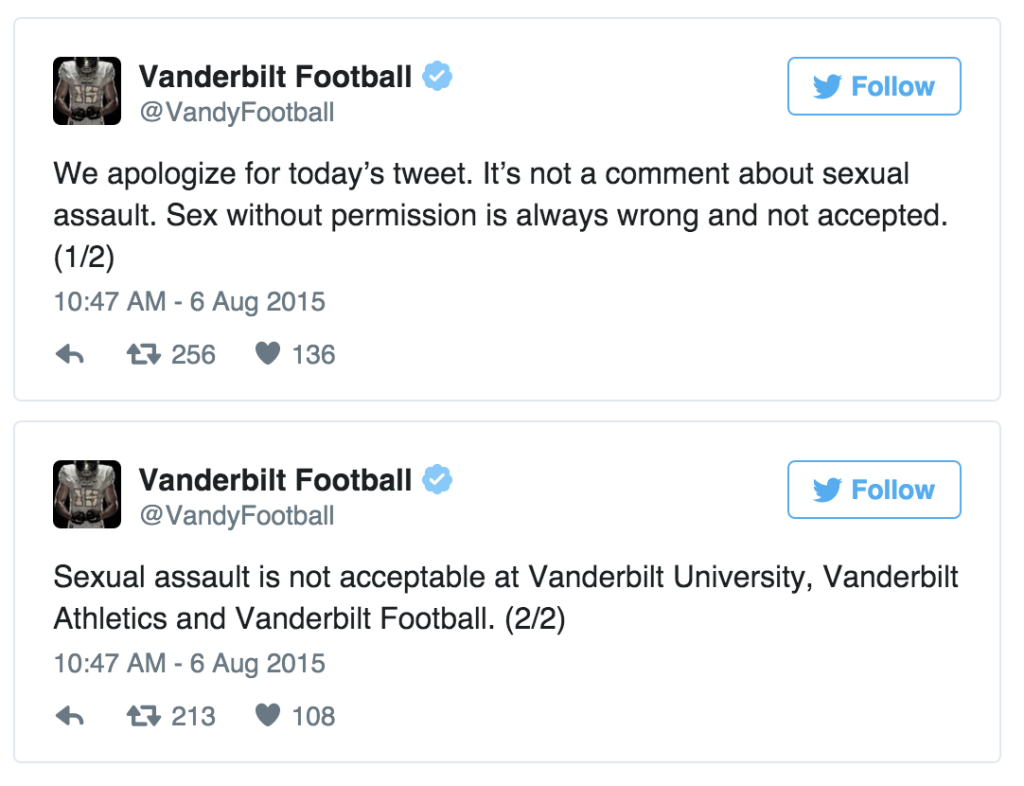Image resolution: width=1024 pixels, height=786 pixels.
Task: Click the verified badge in the first tweet
Action: pos(437,76)
